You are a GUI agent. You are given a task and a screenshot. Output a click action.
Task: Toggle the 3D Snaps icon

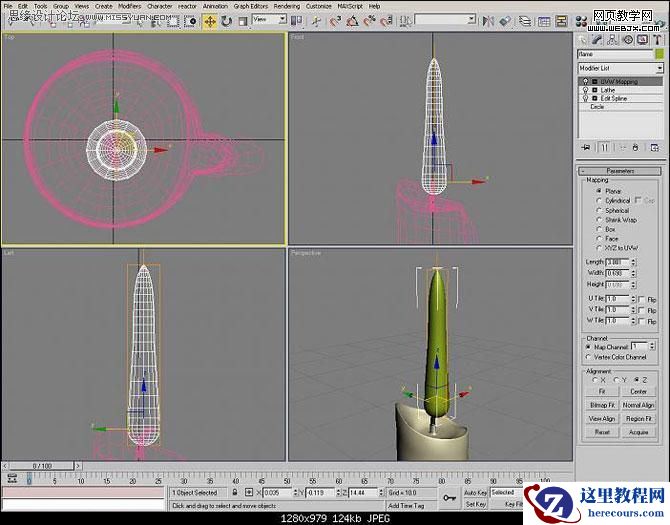tap(336, 21)
